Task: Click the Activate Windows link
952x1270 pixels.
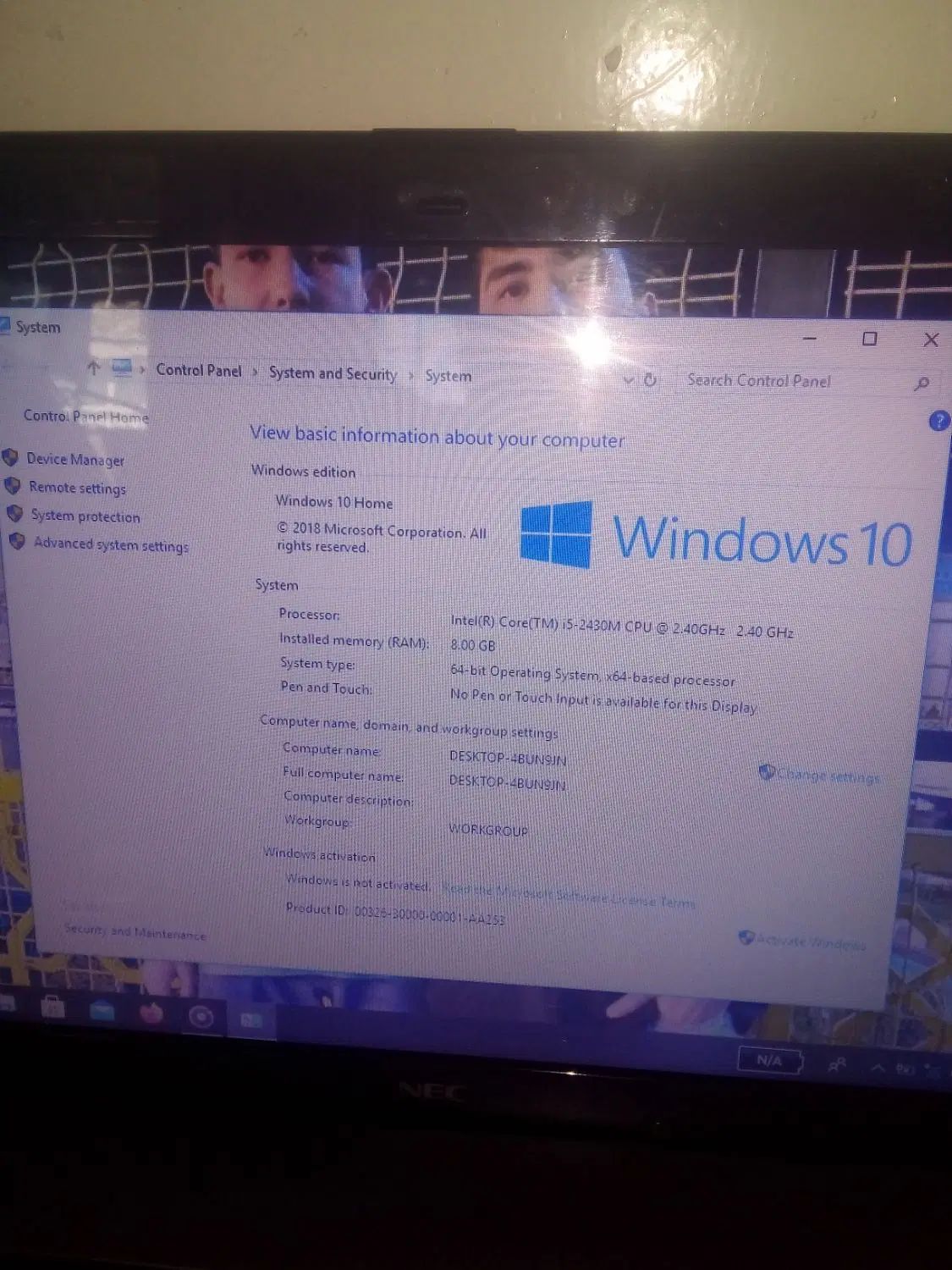Action: point(811,941)
